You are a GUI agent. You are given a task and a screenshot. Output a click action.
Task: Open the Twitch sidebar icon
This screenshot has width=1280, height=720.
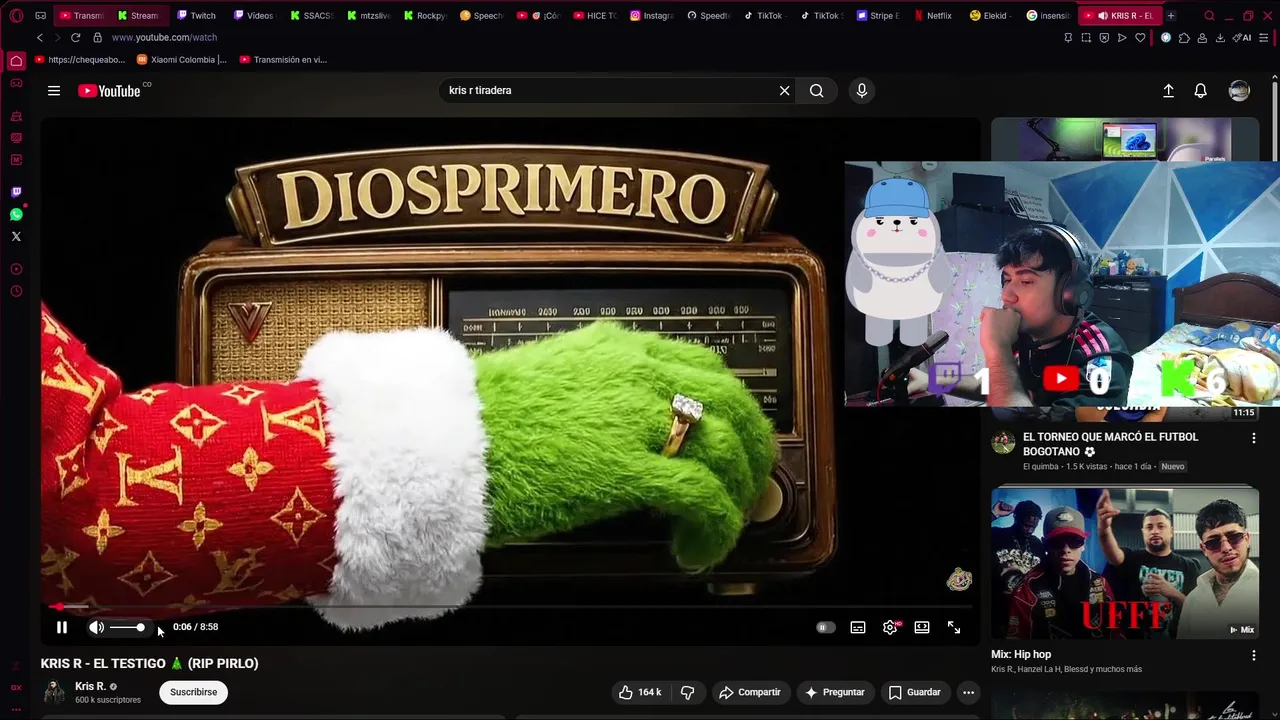point(16,192)
